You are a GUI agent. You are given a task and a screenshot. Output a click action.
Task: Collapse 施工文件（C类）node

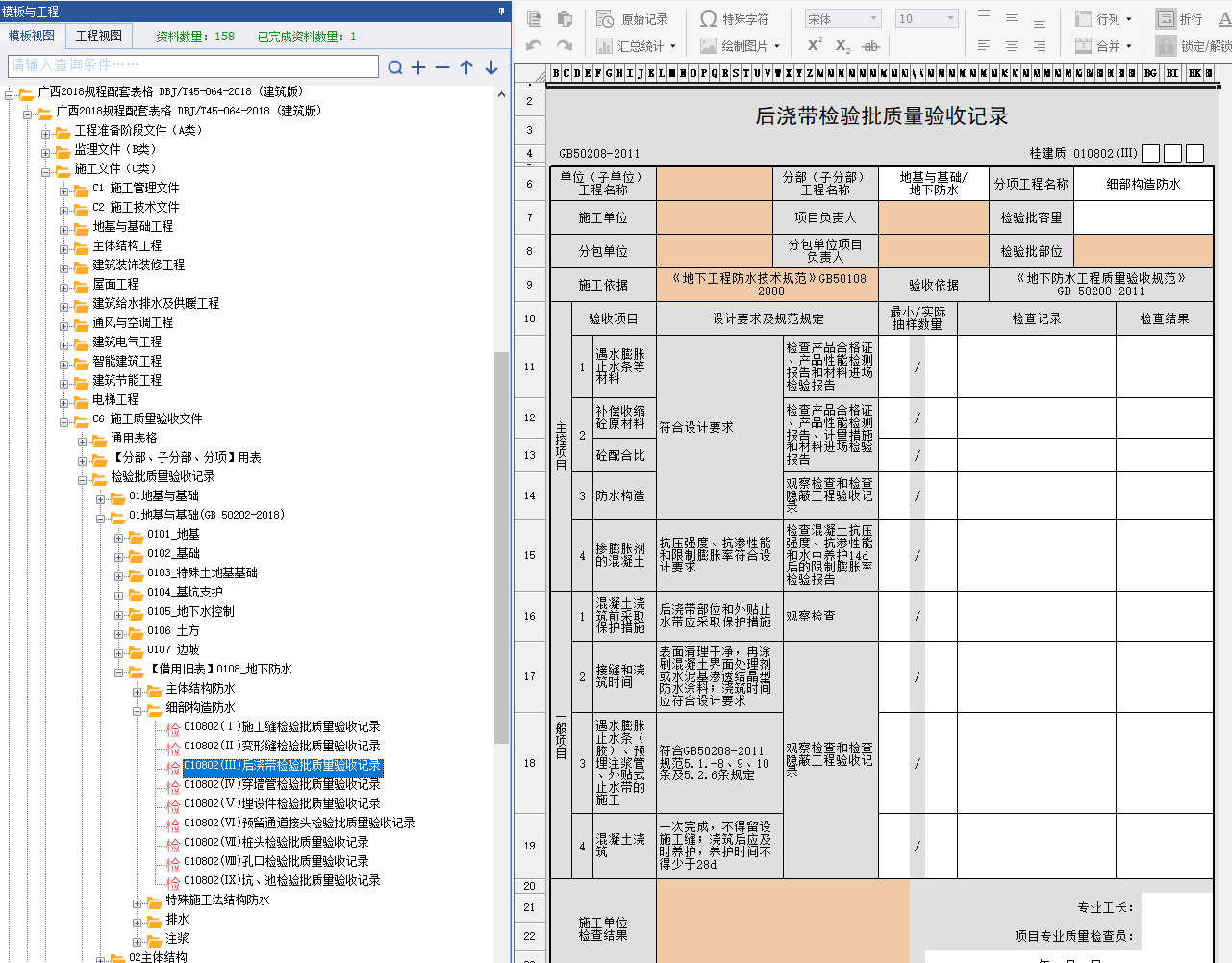pyautogui.click(x=46, y=172)
